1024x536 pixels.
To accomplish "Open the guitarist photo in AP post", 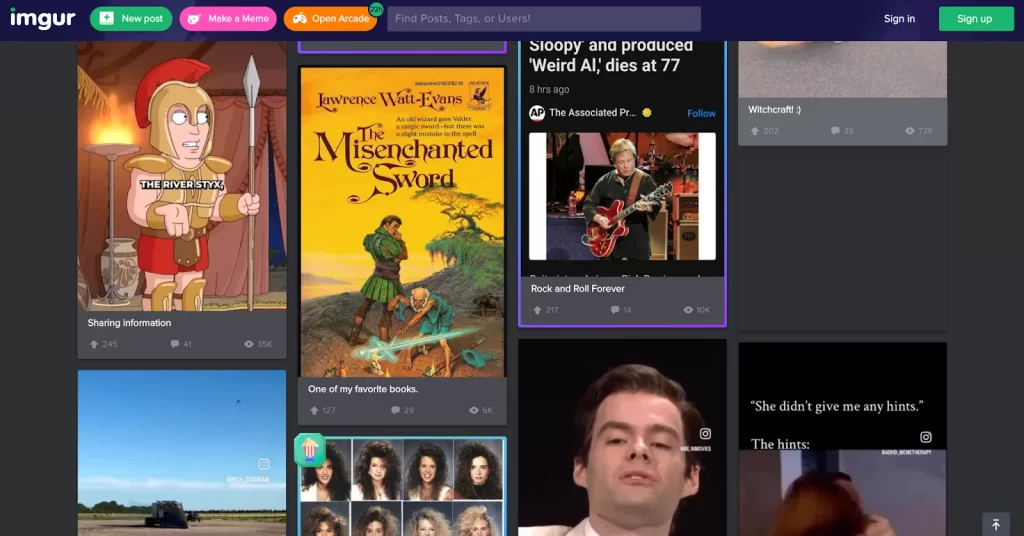I will coord(622,197).
